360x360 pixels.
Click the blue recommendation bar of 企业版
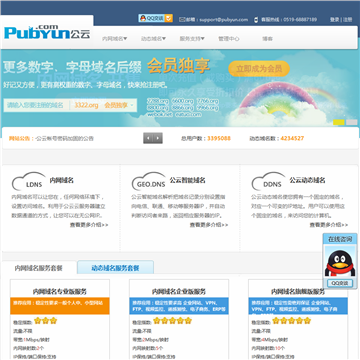pyautogui.click(x=179, y=306)
